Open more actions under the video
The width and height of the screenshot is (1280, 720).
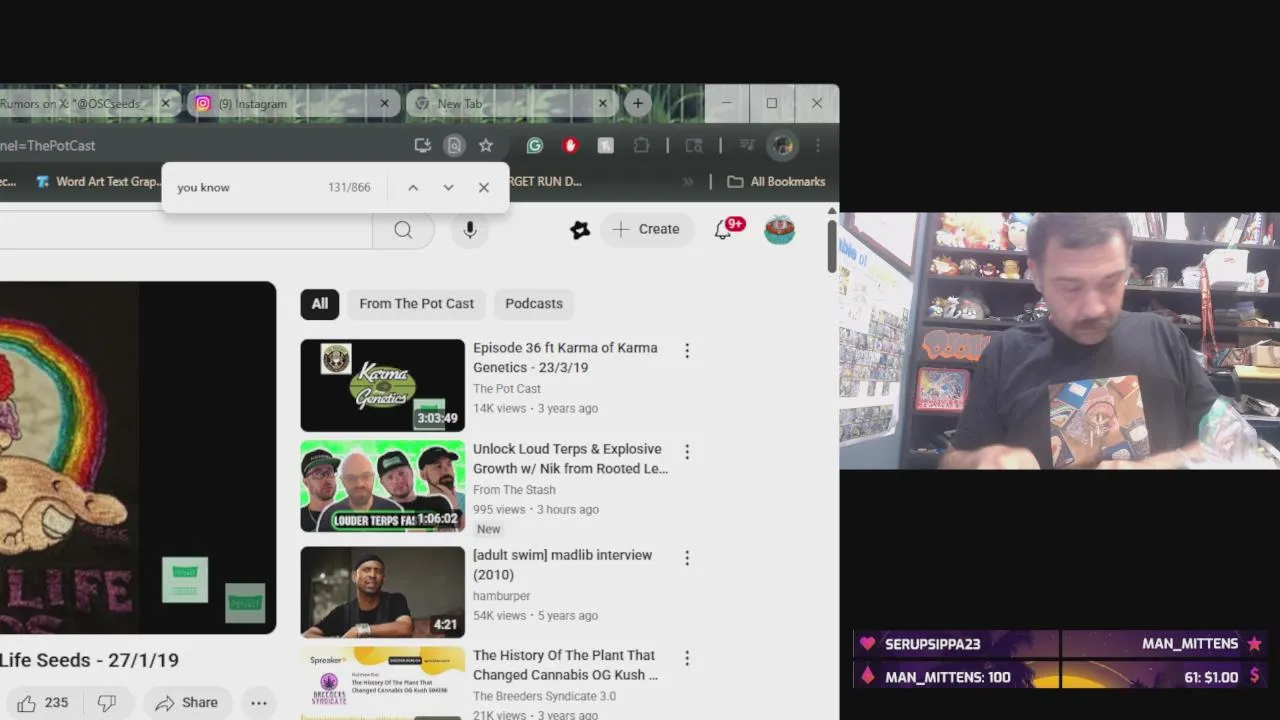click(x=259, y=703)
